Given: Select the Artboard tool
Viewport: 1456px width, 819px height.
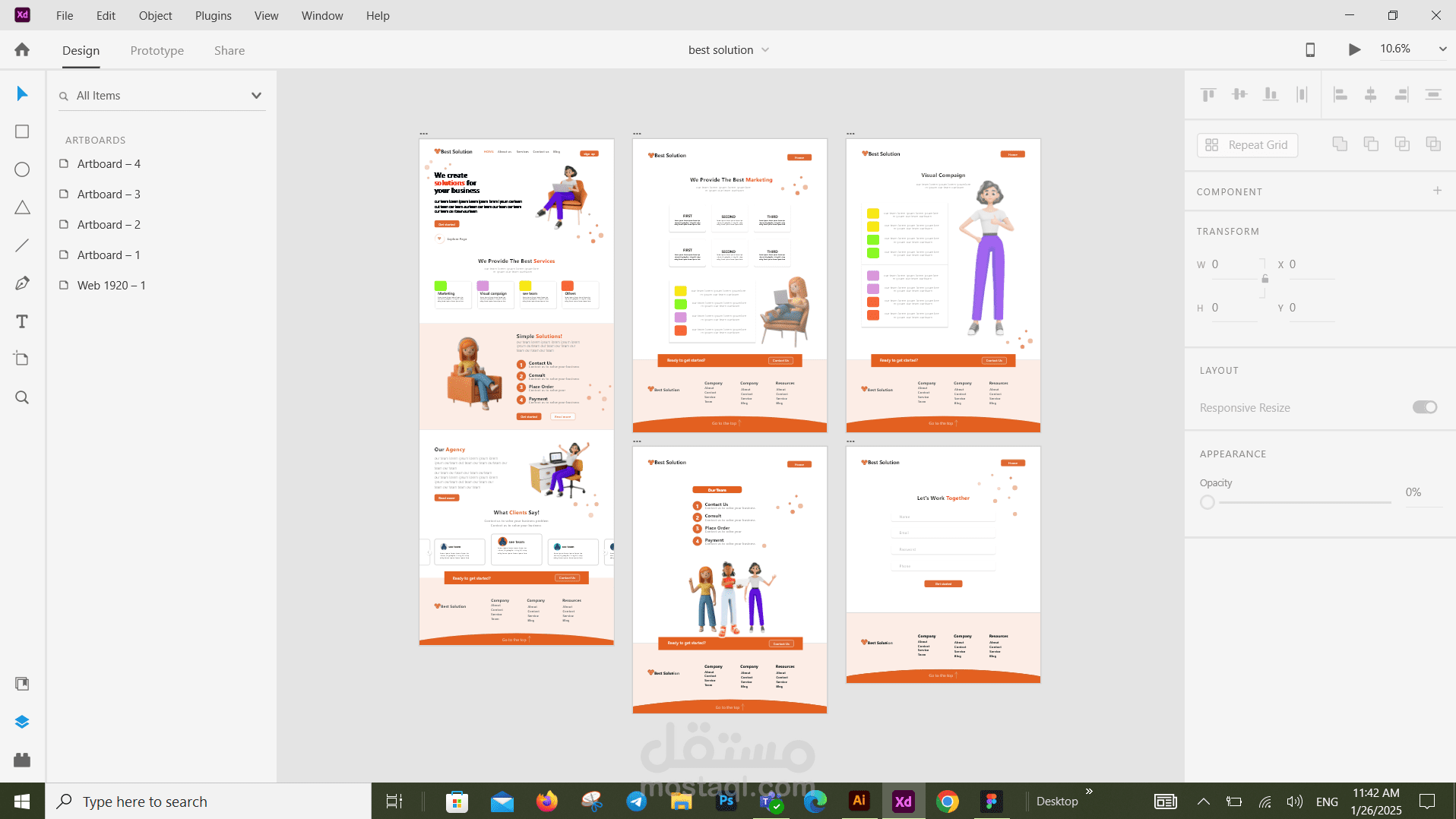Looking at the screenshot, I should 22,359.
